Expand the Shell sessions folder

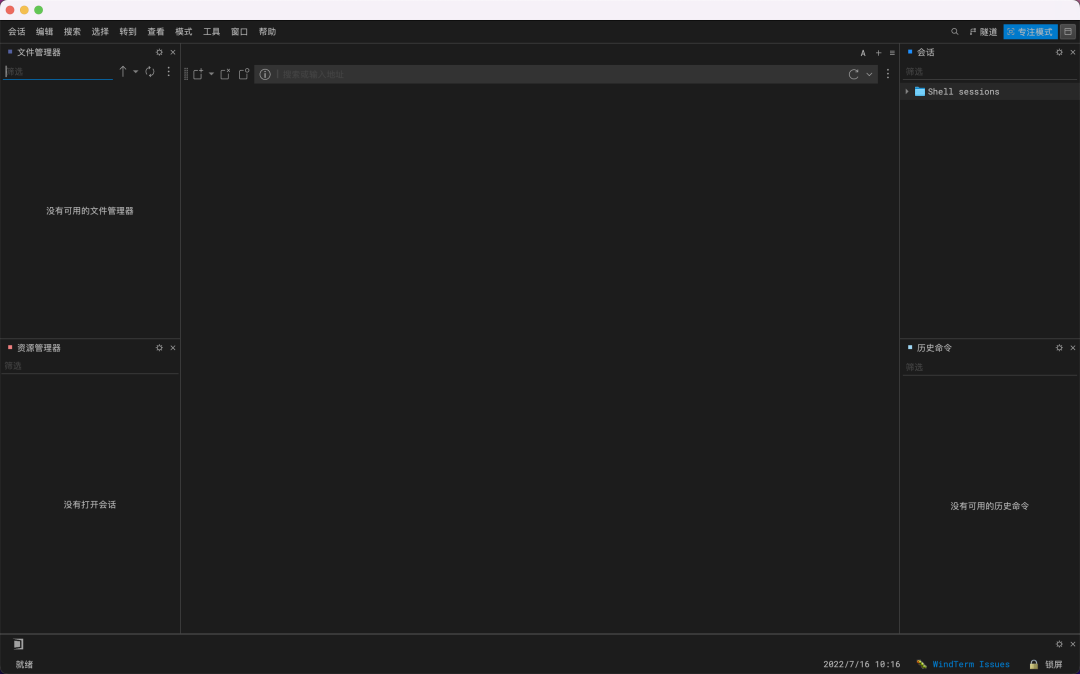[x=907, y=92]
